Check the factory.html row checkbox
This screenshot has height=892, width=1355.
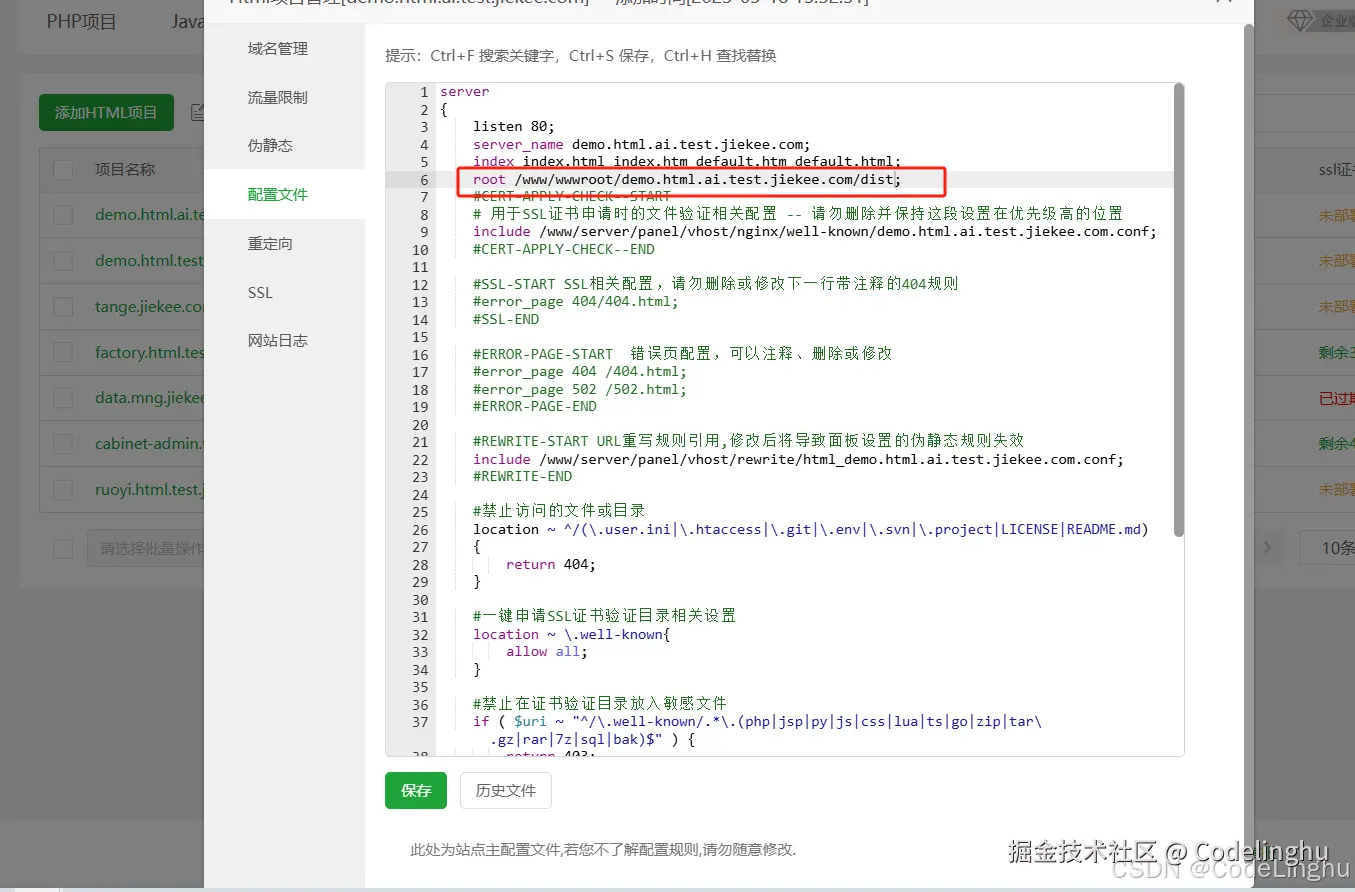tap(63, 352)
